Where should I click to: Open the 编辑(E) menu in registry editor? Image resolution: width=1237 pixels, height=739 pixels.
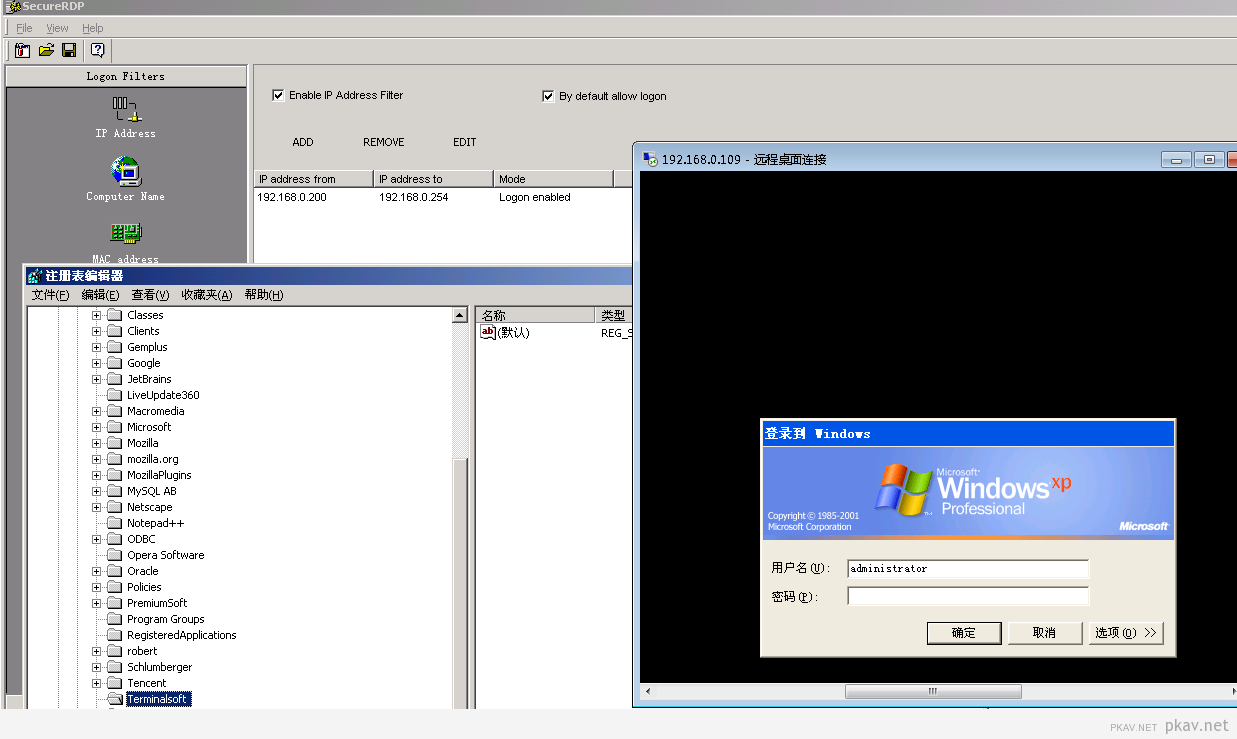[100, 295]
